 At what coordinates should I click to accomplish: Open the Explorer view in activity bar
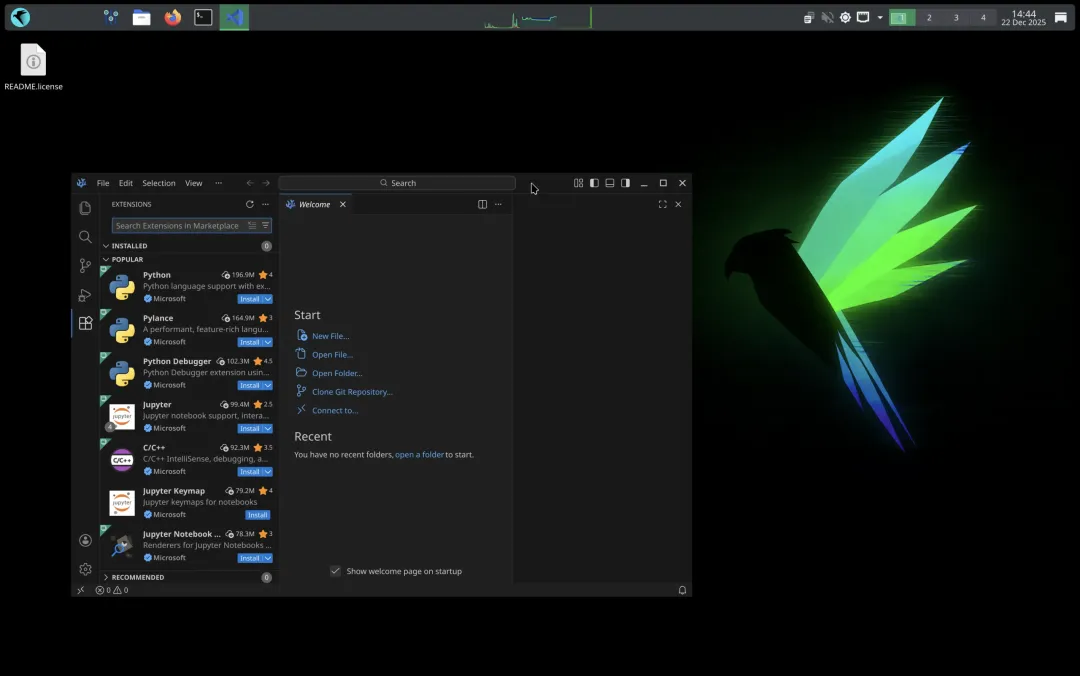point(85,207)
